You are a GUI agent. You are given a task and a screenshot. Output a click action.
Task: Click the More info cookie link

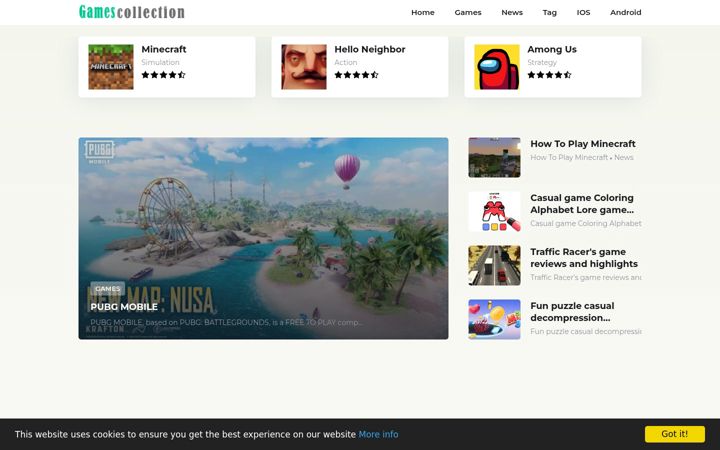[378, 434]
